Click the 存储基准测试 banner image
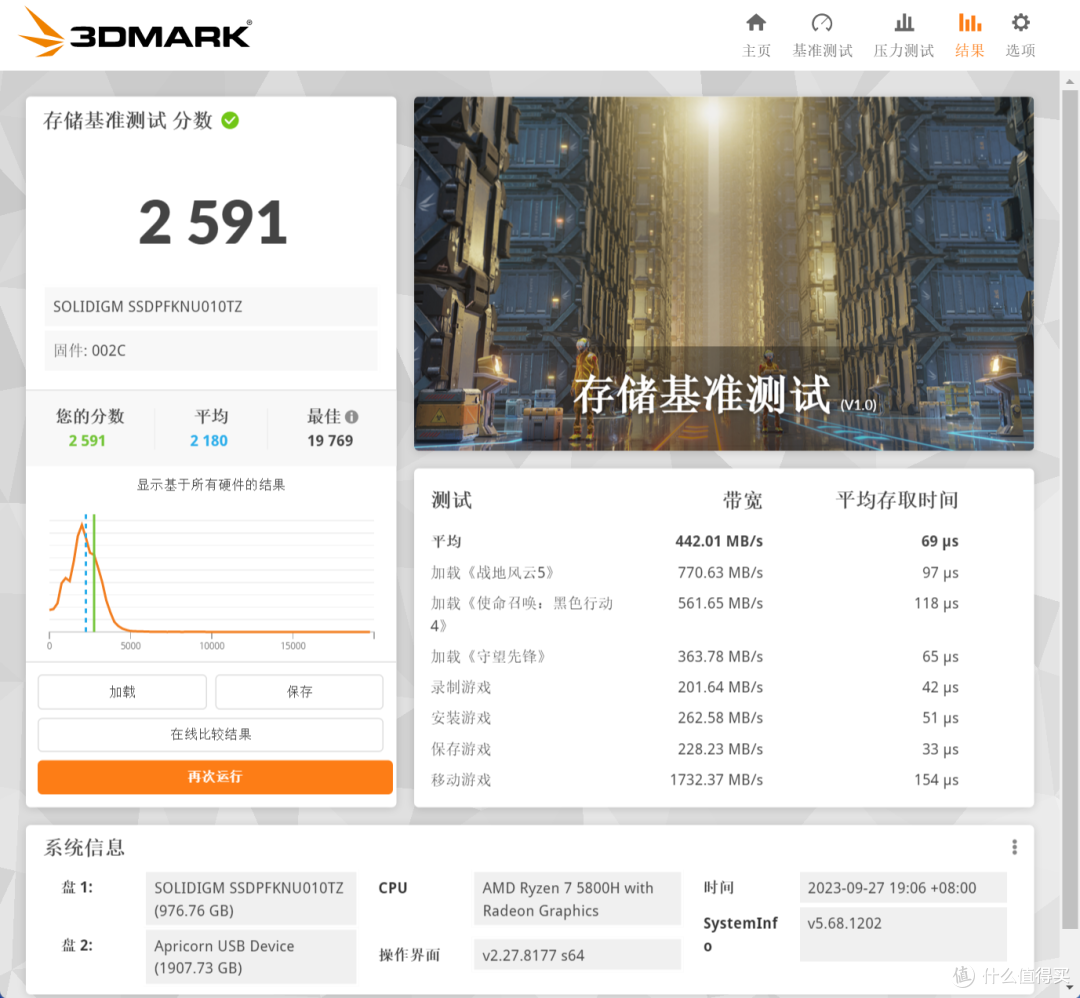This screenshot has height=998, width=1080. tap(723, 273)
